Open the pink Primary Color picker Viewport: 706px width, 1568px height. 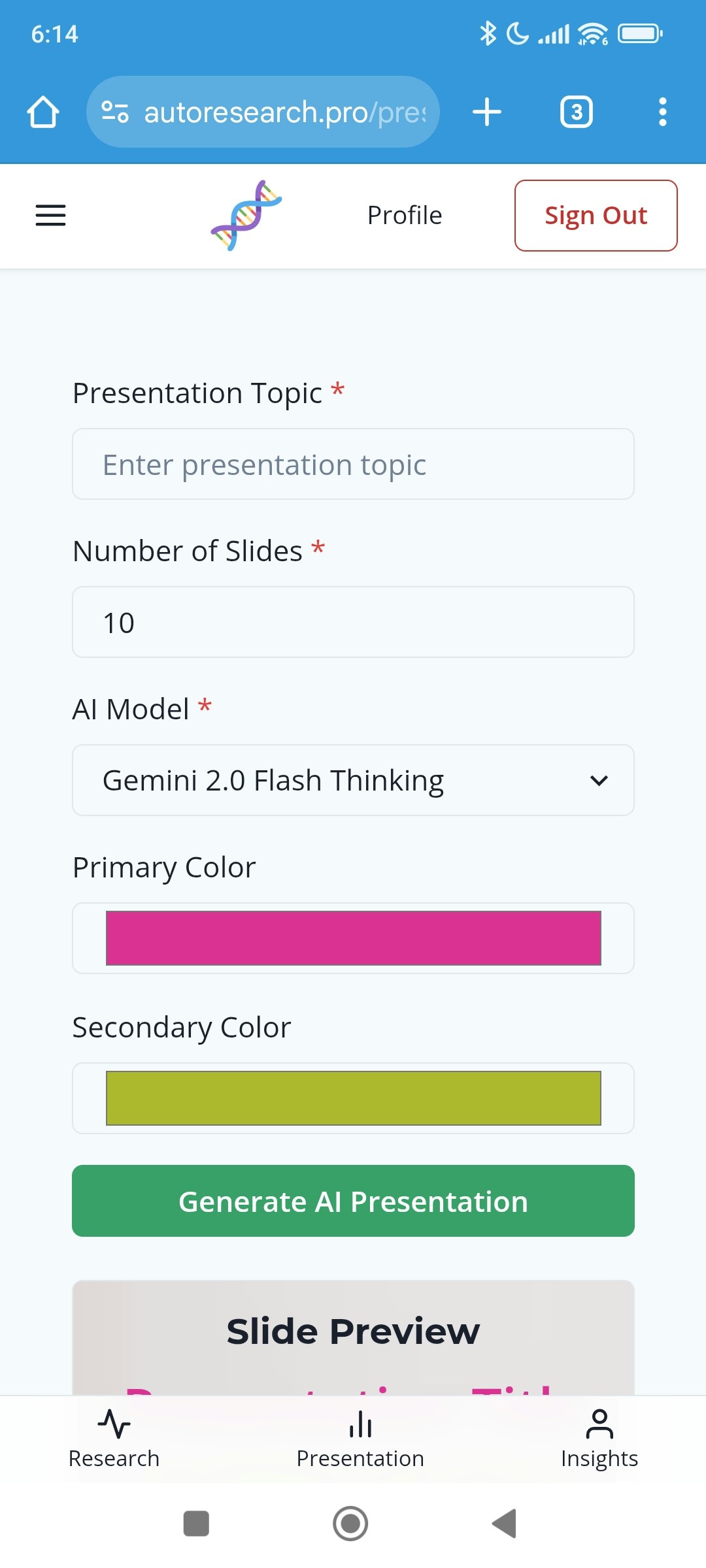[x=353, y=938]
